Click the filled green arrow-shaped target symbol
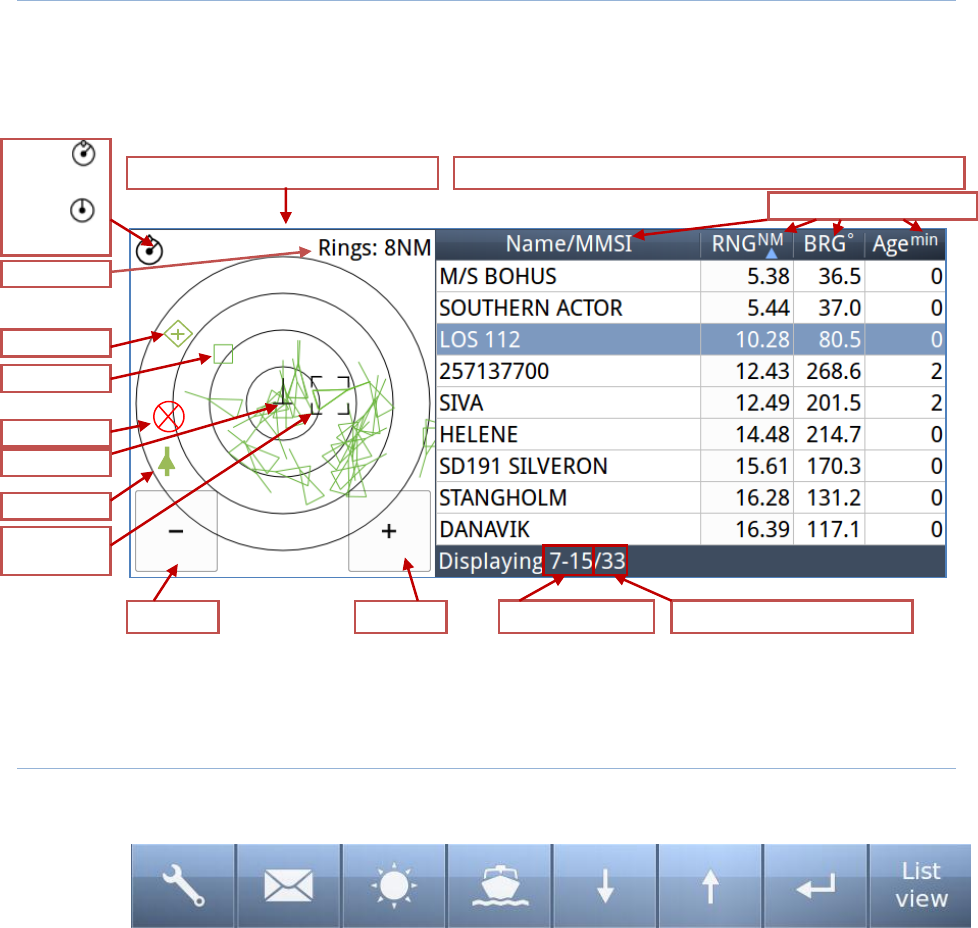Image resolution: width=978 pixels, height=928 pixels. click(x=167, y=461)
